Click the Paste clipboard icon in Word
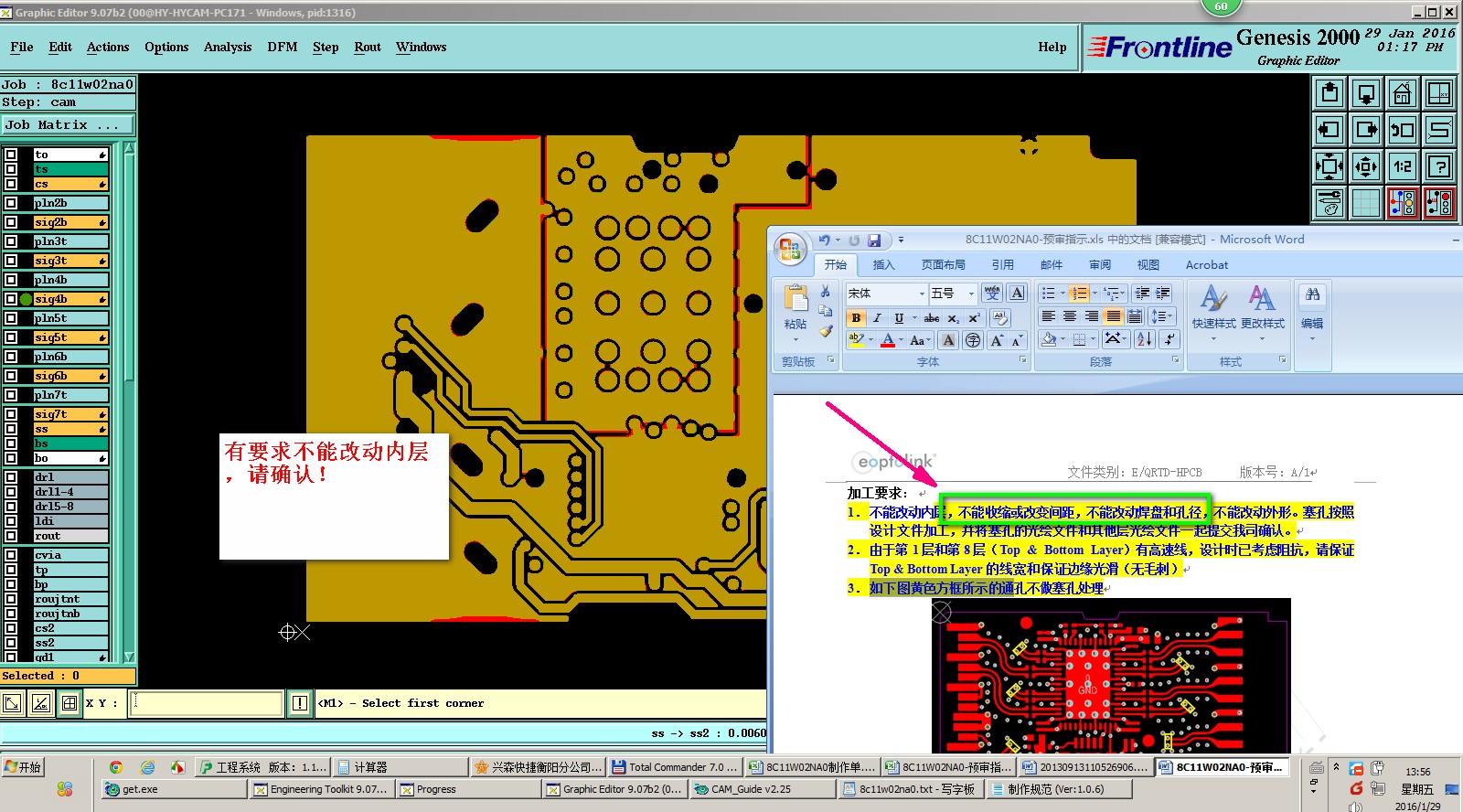 pyautogui.click(x=796, y=299)
